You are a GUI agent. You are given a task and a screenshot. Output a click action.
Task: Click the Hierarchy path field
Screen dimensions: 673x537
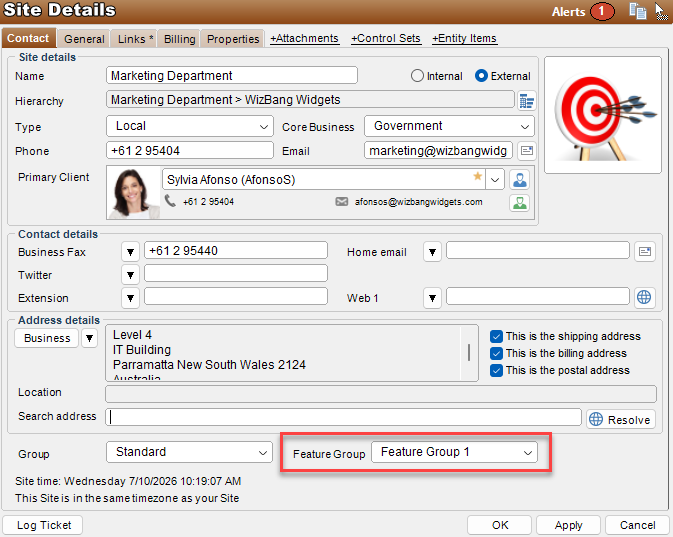310,100
